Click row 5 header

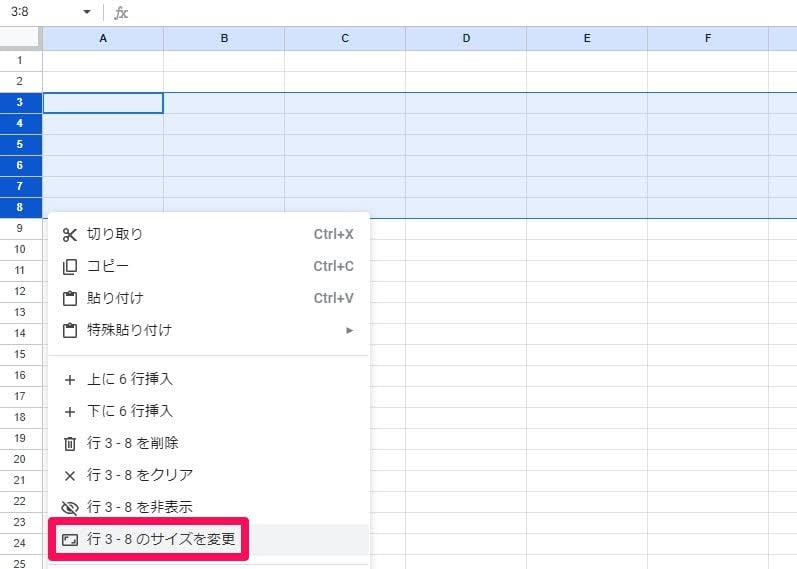20,144
